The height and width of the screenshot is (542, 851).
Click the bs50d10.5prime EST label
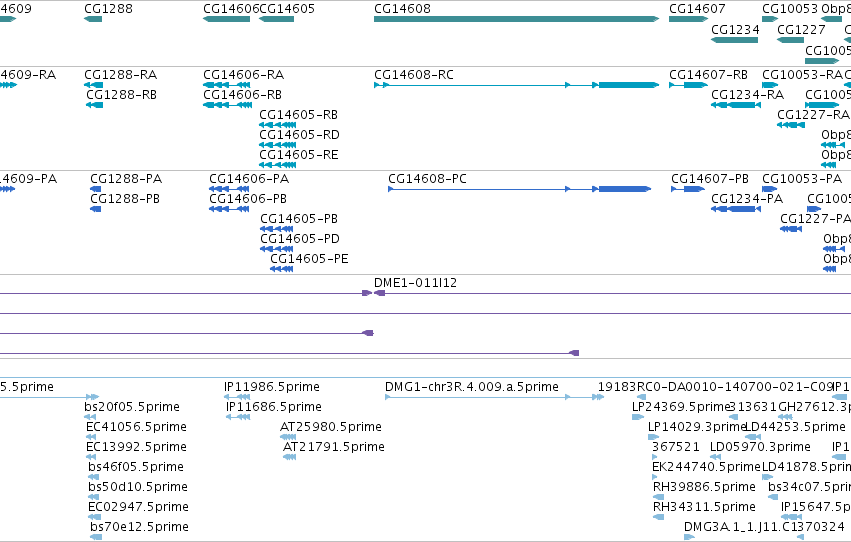tap(138, 488)
